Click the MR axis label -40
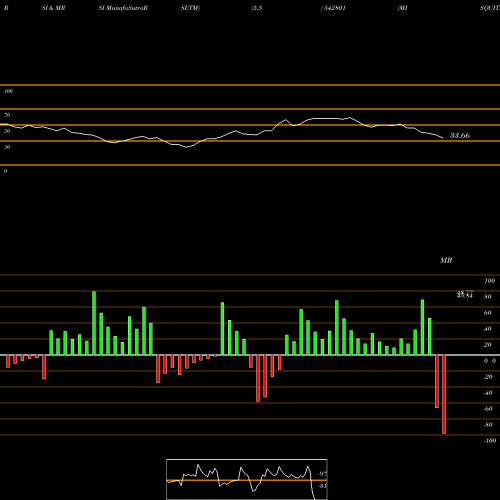The width and height of the screenshot is (500, 500). pos(488,393)
